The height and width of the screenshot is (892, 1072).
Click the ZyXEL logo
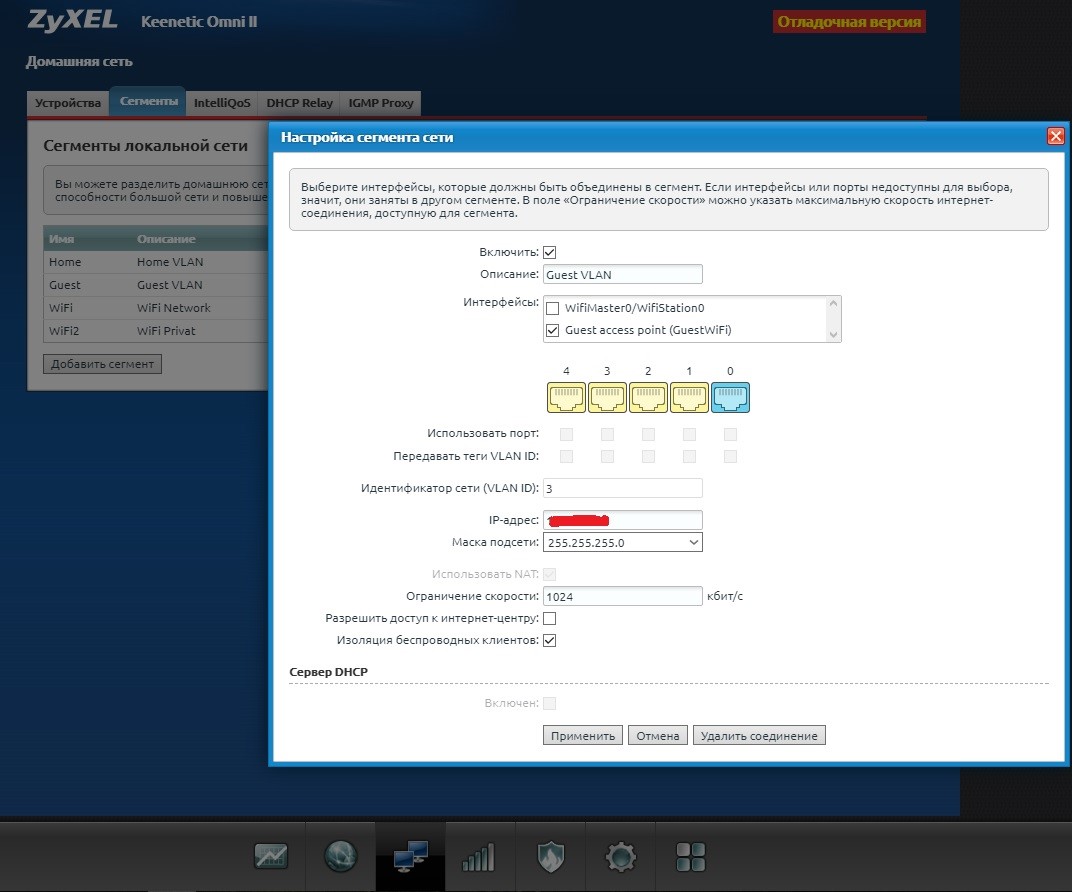click(x=72, y=21)
